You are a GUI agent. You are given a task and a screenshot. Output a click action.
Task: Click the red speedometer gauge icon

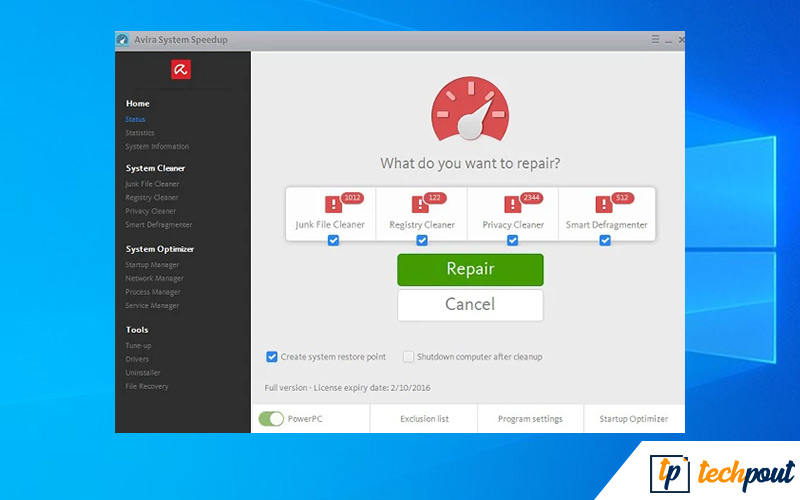point(470,112)
